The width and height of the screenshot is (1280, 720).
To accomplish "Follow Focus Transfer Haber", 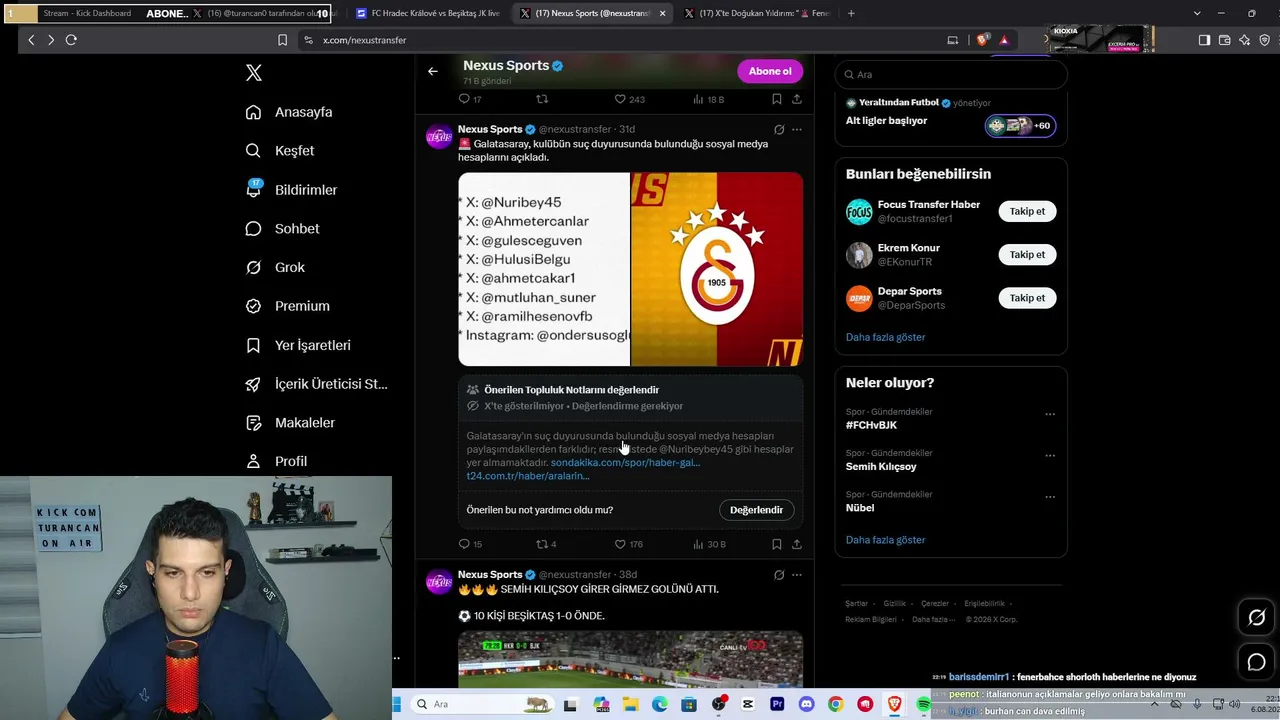I will (1027, 211).
